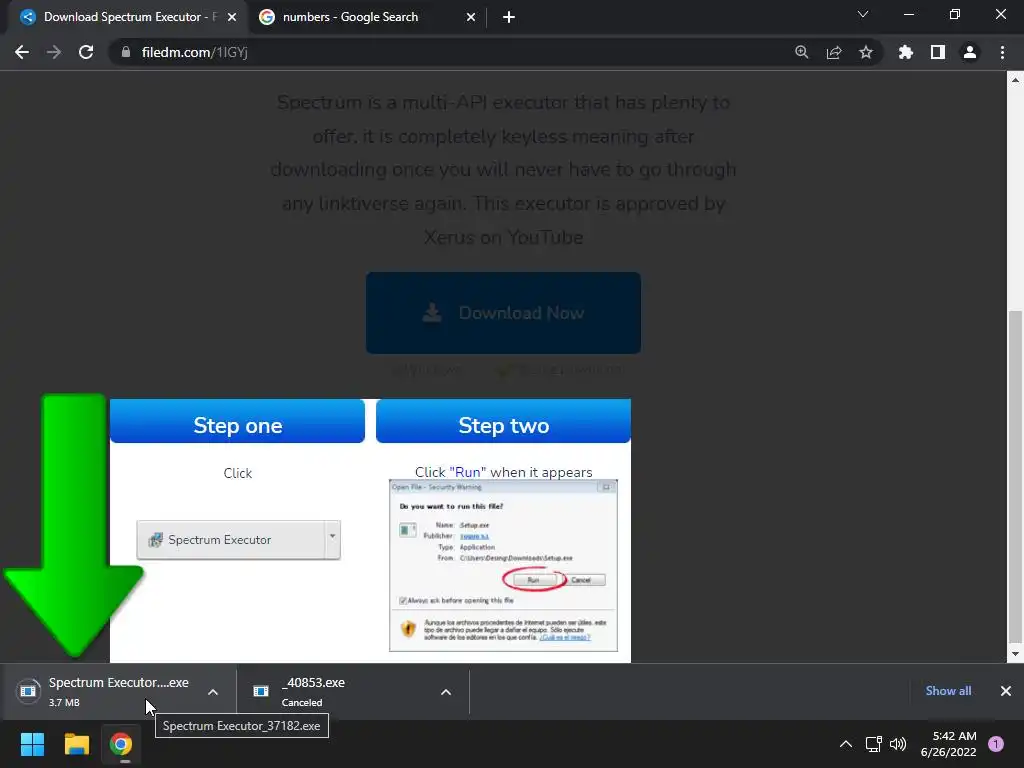Open the tab search chevron

point(863,14)
